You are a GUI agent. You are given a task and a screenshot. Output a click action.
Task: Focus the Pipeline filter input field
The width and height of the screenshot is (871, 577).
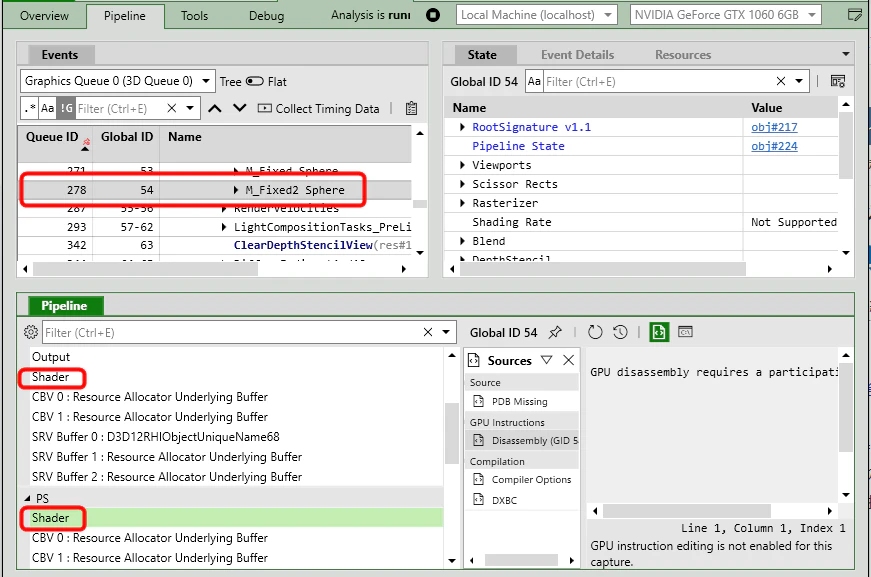(x=232, y=332)
